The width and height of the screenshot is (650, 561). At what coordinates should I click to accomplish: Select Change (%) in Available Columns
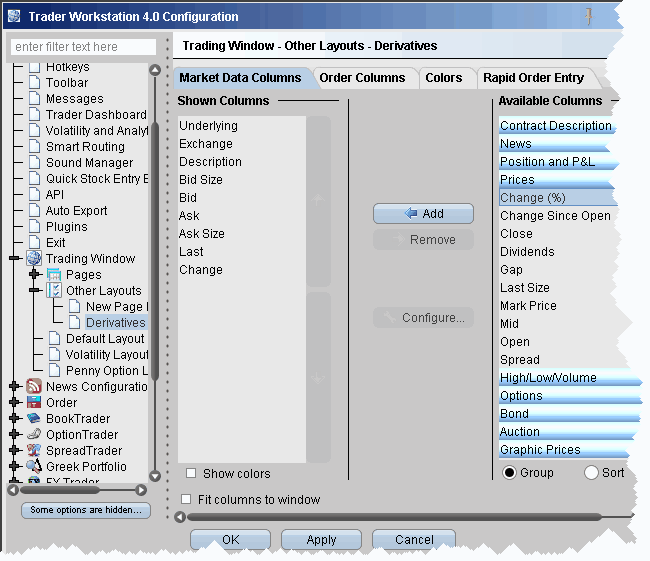[558, 198]
